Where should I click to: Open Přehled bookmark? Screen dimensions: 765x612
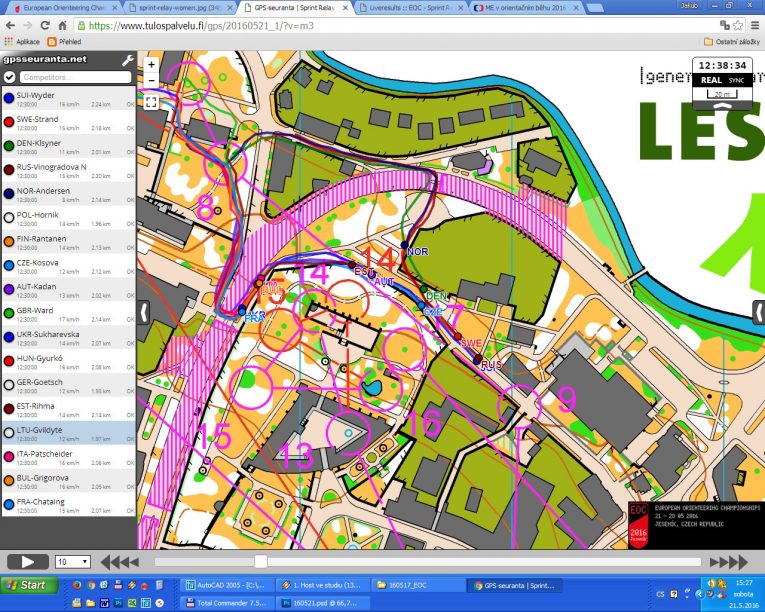[x=64, y=42]
